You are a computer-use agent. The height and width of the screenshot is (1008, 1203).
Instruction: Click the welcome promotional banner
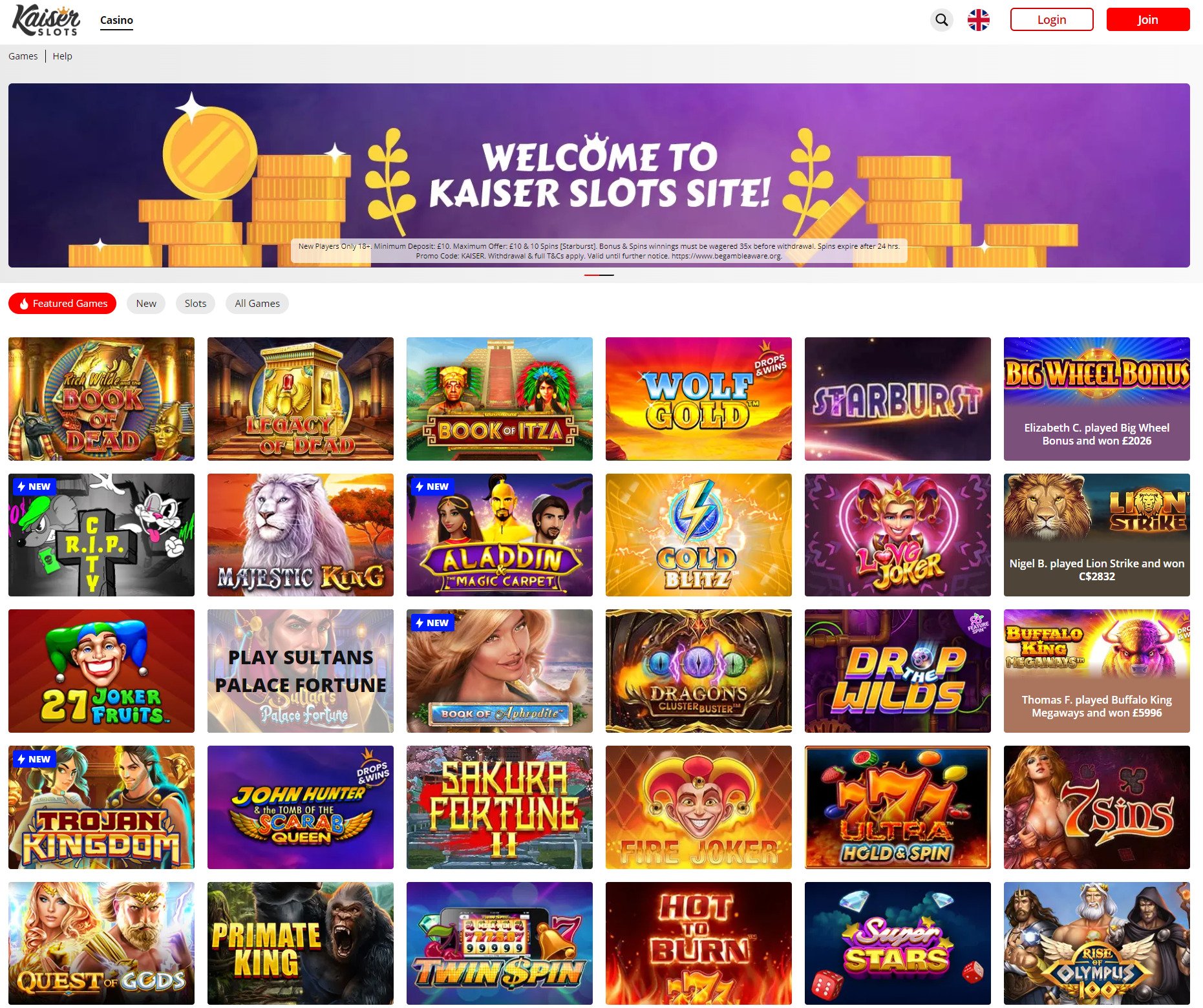coord(599,175)
